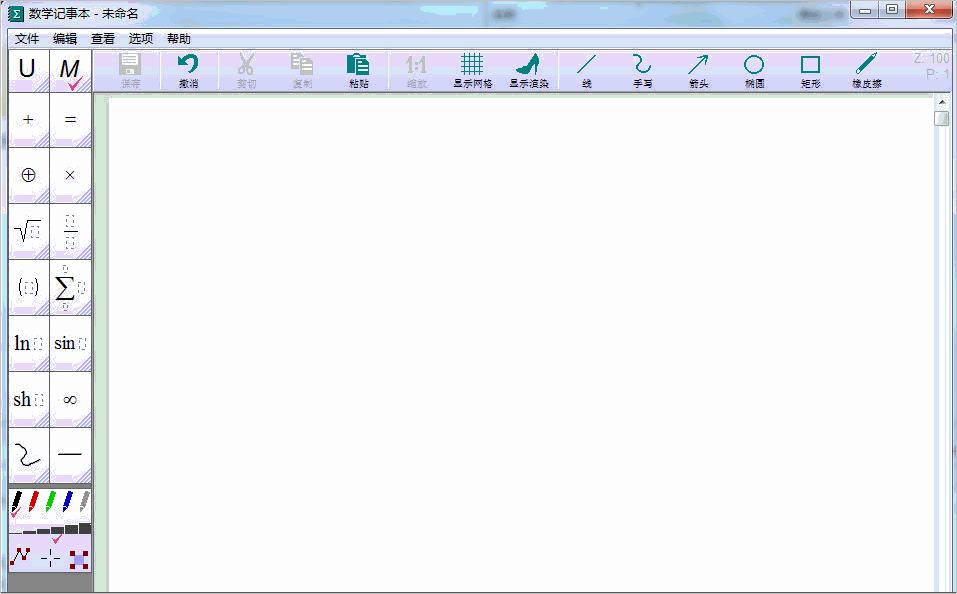Click the sigma app icon in the title bar

(x=16, y=13)
